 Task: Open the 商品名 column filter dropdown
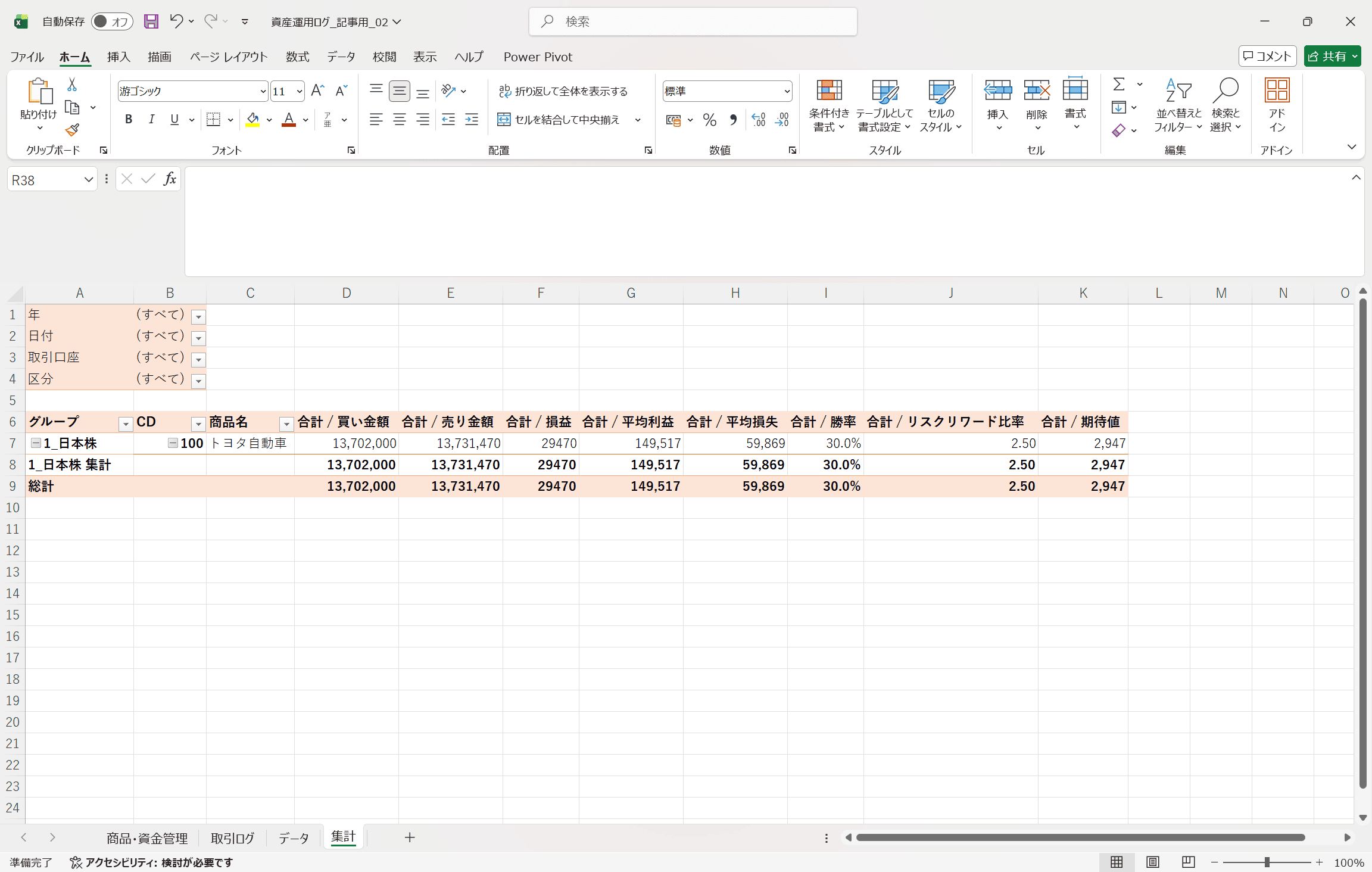(x=286, y=424)
